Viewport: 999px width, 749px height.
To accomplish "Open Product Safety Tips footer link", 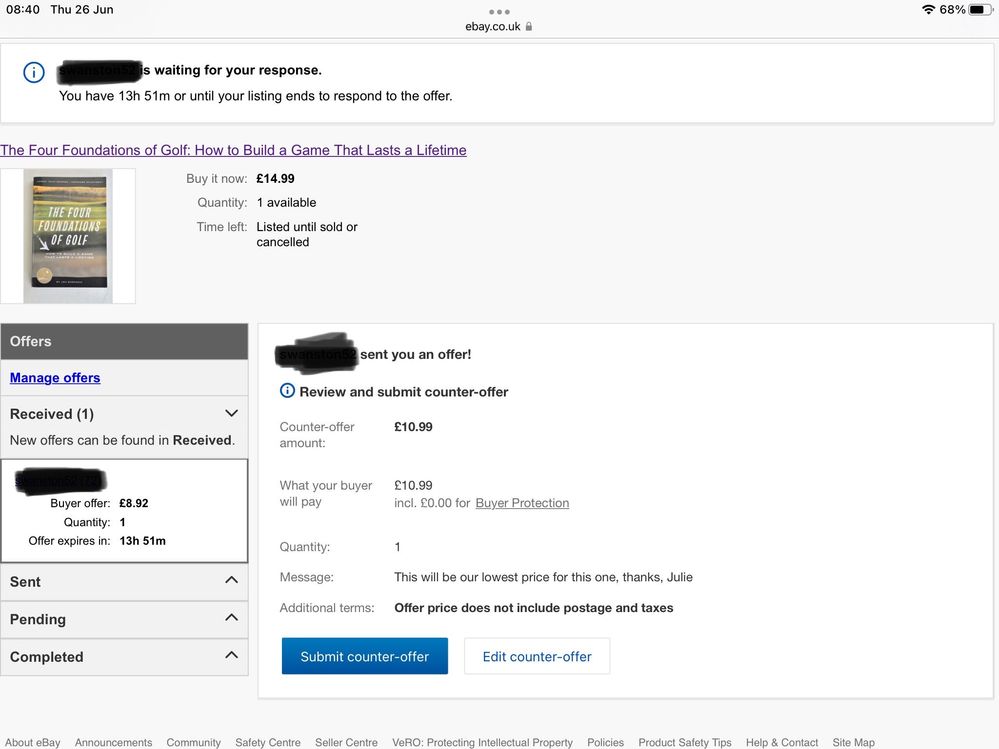I will click(x=685, y=742).
